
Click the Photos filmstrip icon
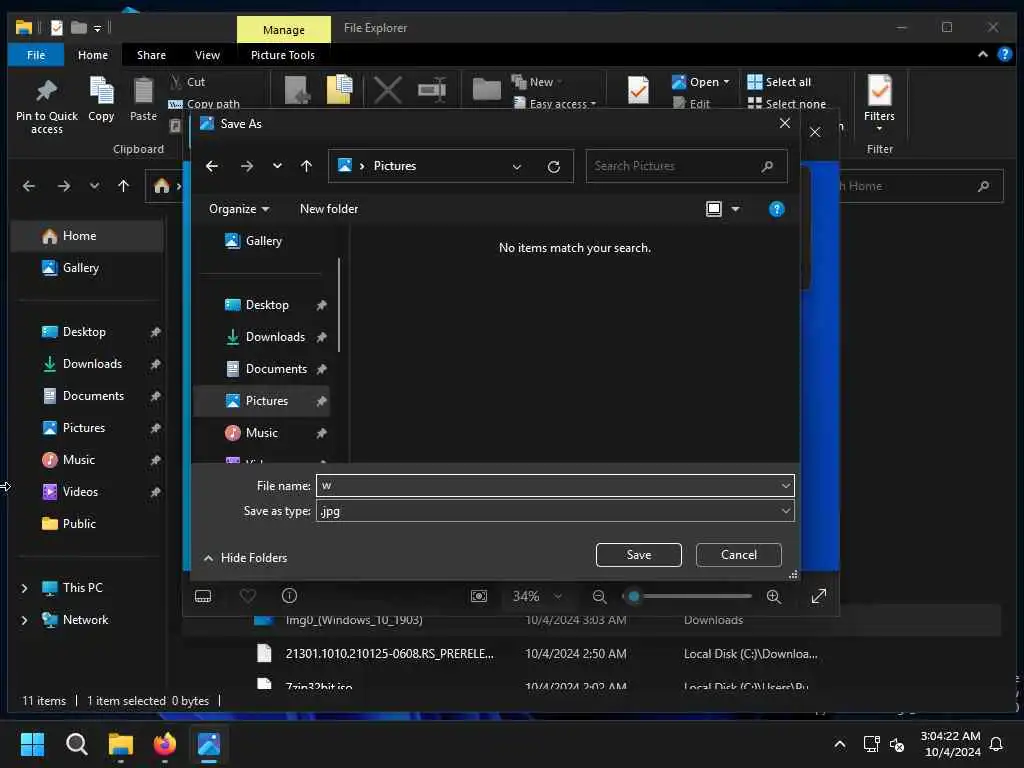[203, 596]
